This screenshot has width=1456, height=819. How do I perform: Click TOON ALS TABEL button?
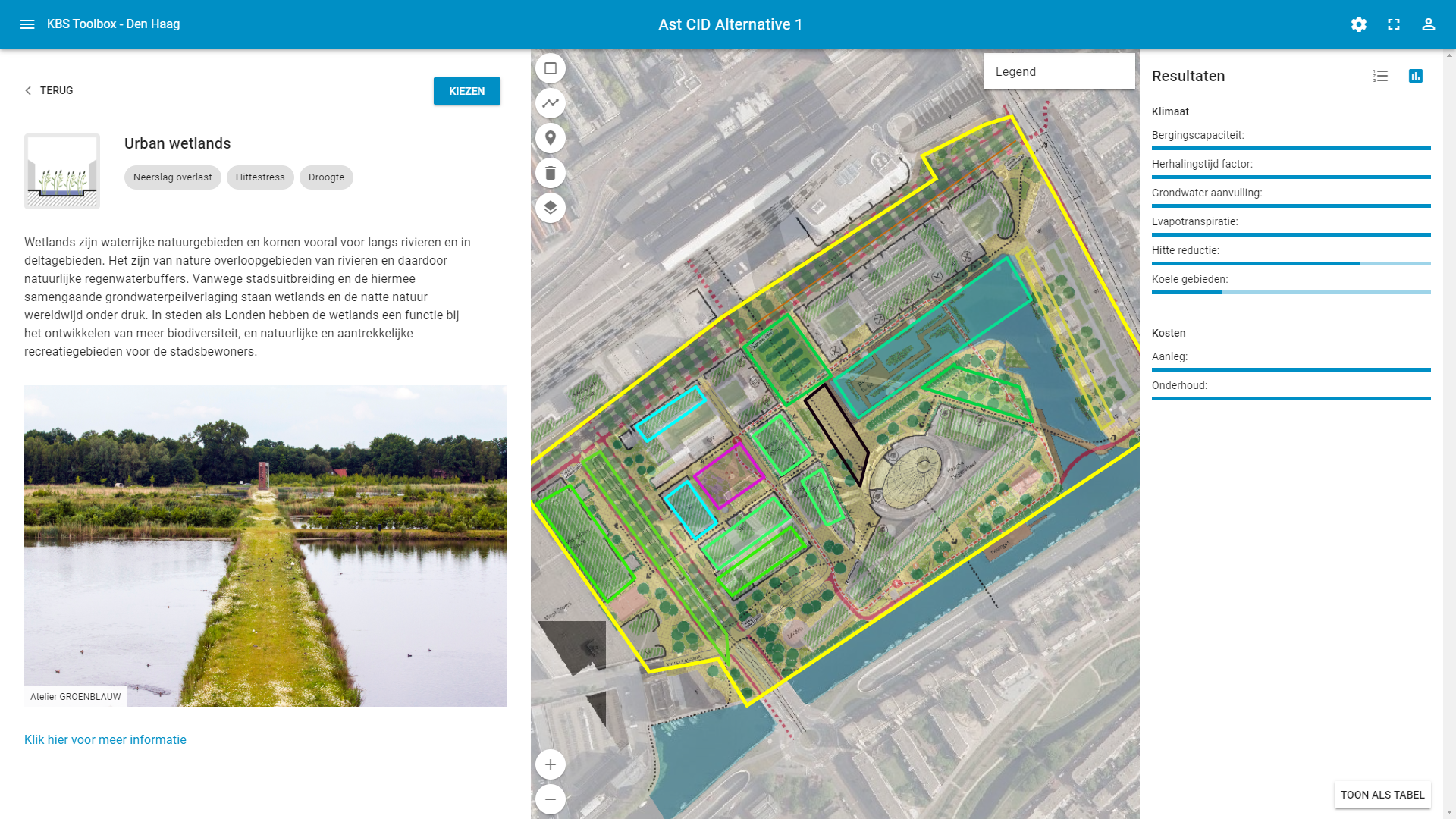[x=1382, y=795]
